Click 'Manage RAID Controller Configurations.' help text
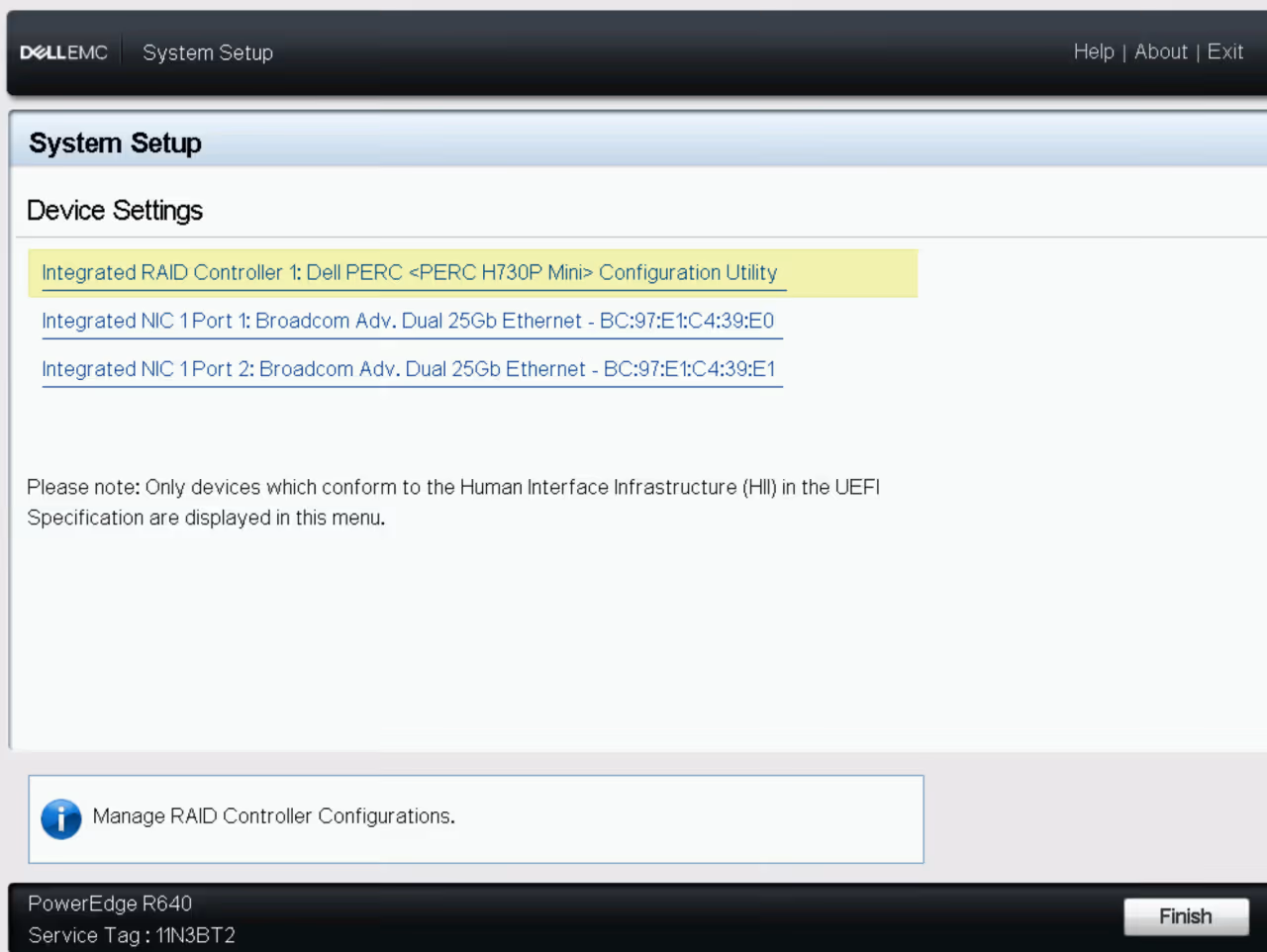 pyautogui.click(x=274, y=816)
